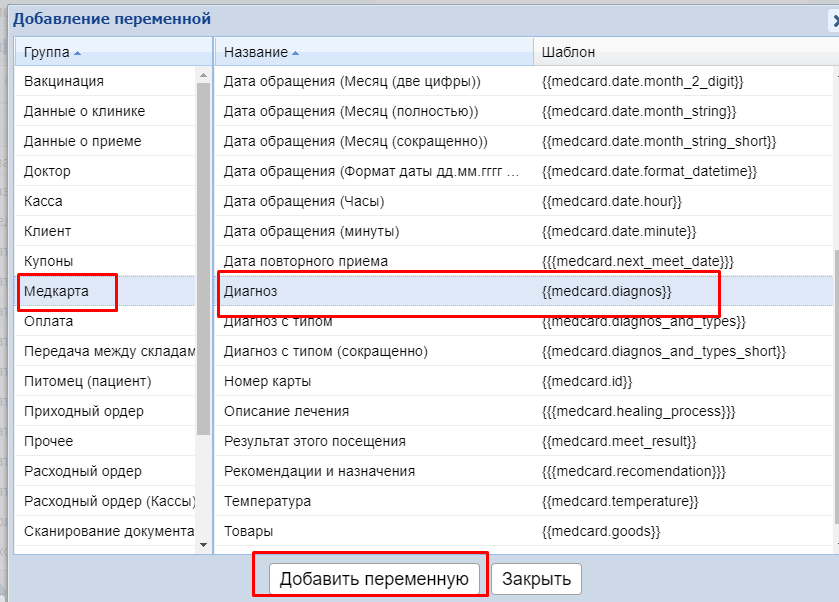Select the Вакцинация group
Viewport: 839px width, 602px height.
tap(64, 81)
